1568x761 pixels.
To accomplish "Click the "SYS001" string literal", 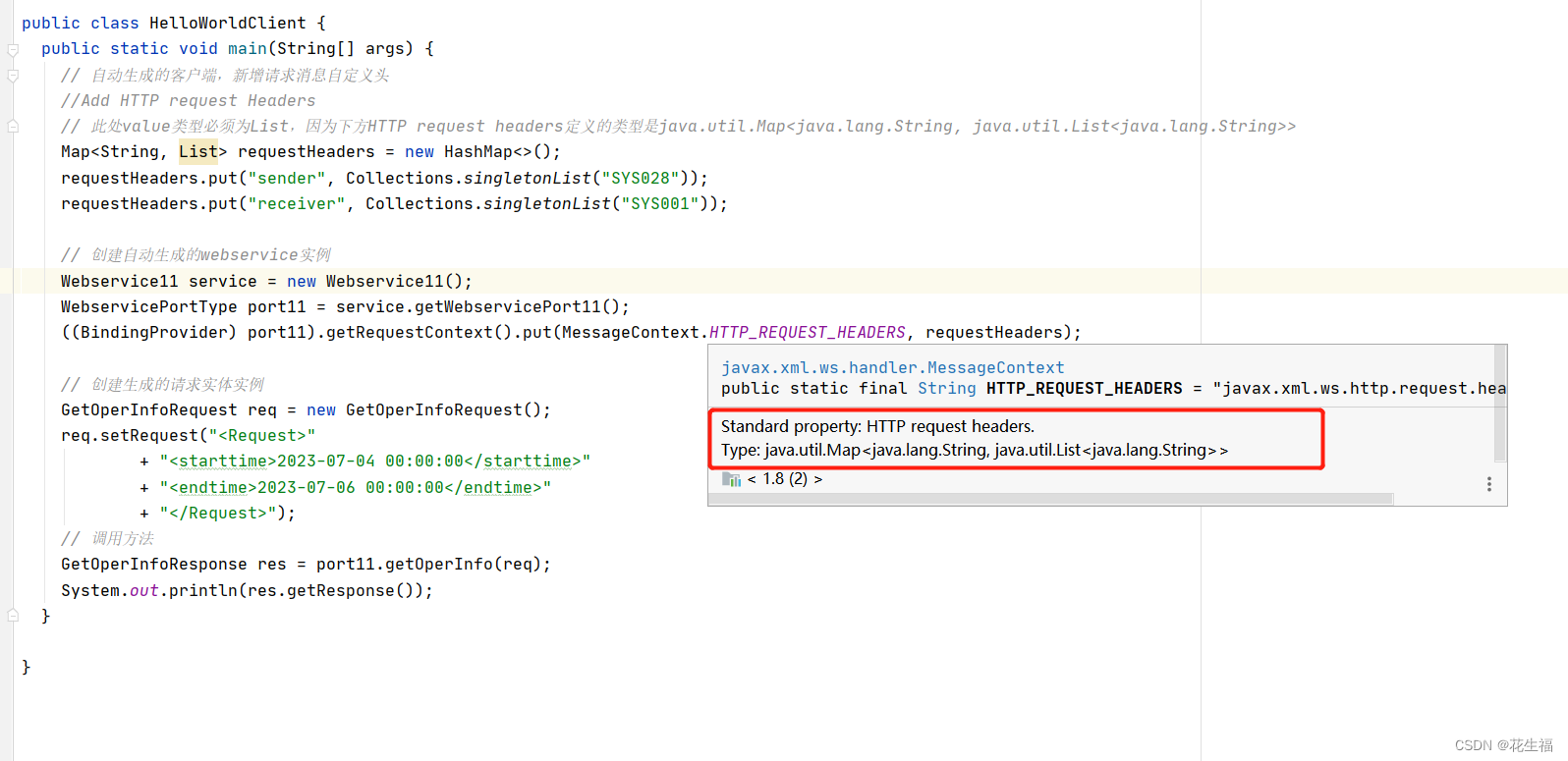I will (x=660, y=203).
